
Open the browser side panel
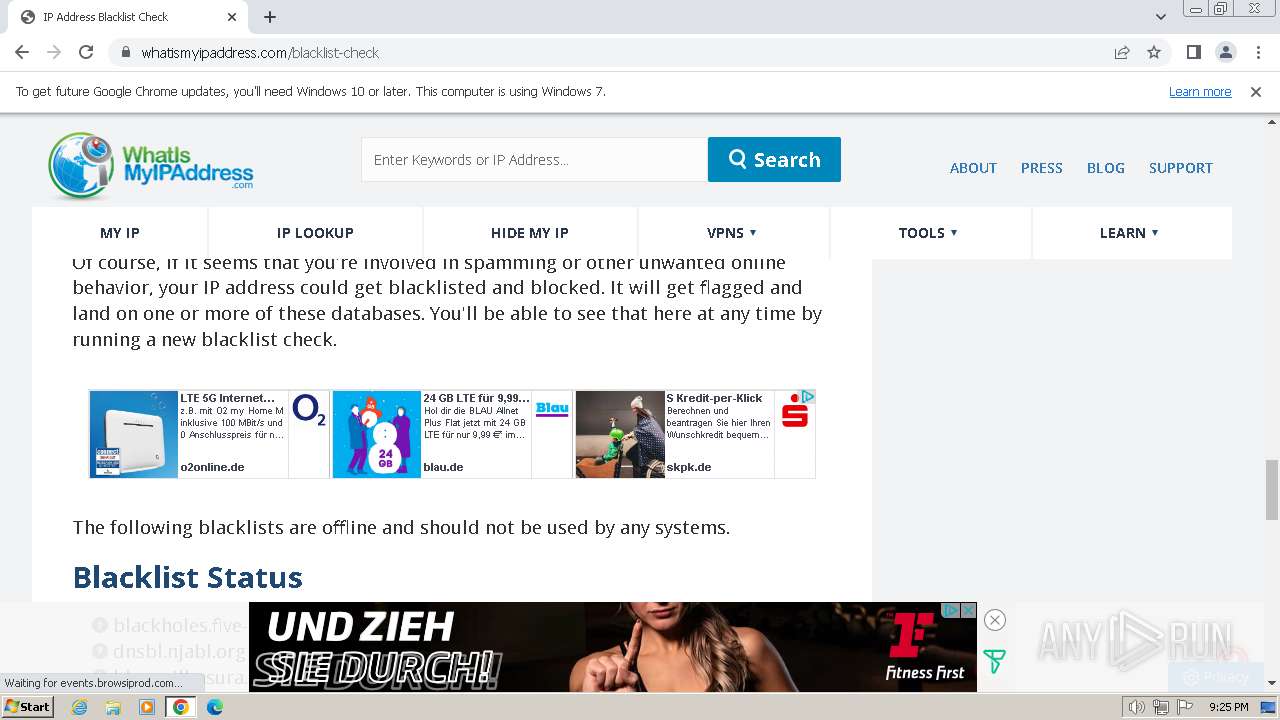(1193, 52)
